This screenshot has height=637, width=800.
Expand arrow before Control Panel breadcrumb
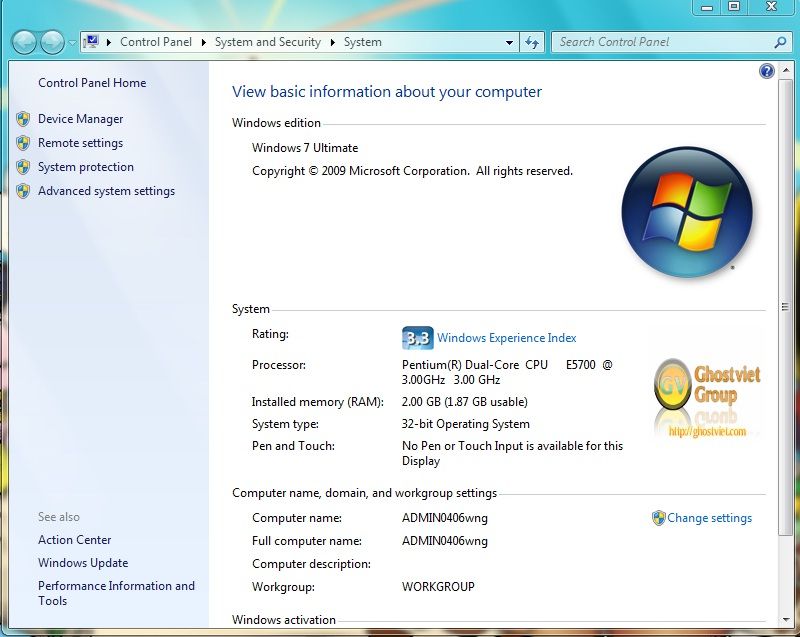108,42
